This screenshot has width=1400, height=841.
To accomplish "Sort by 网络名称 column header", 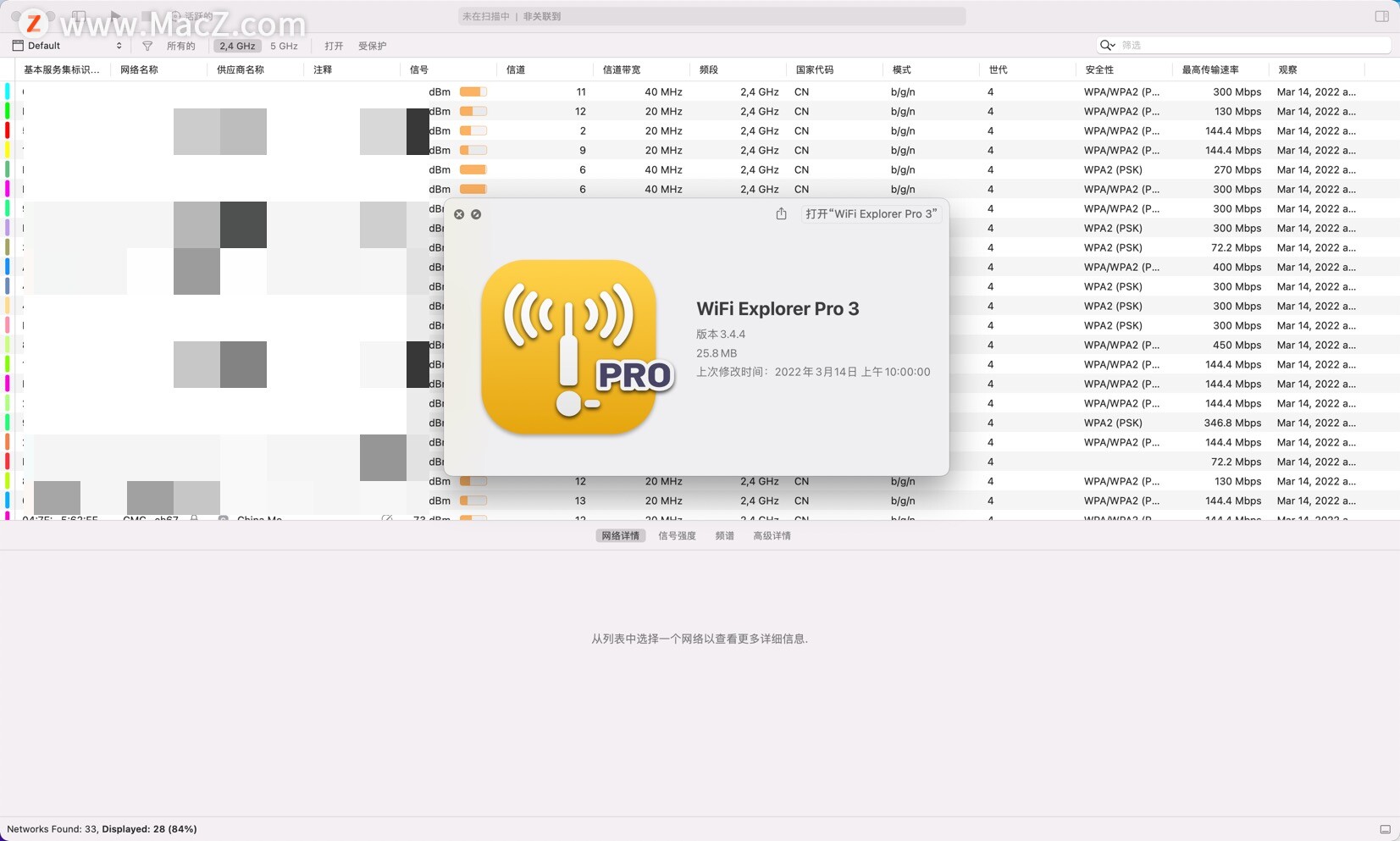I will (139, 69).
